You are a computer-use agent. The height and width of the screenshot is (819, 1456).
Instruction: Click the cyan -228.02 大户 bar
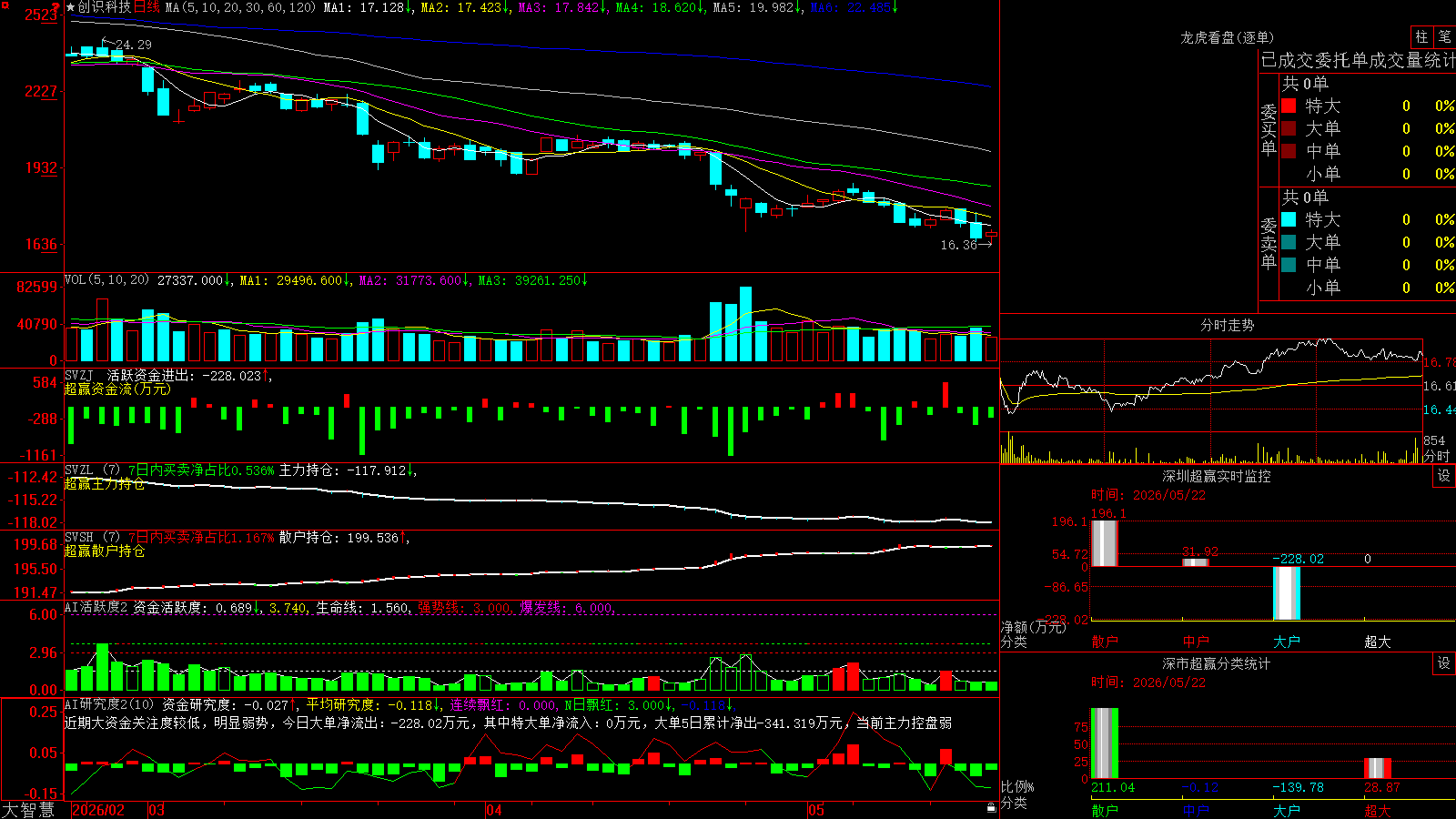tap(1287, 593)
